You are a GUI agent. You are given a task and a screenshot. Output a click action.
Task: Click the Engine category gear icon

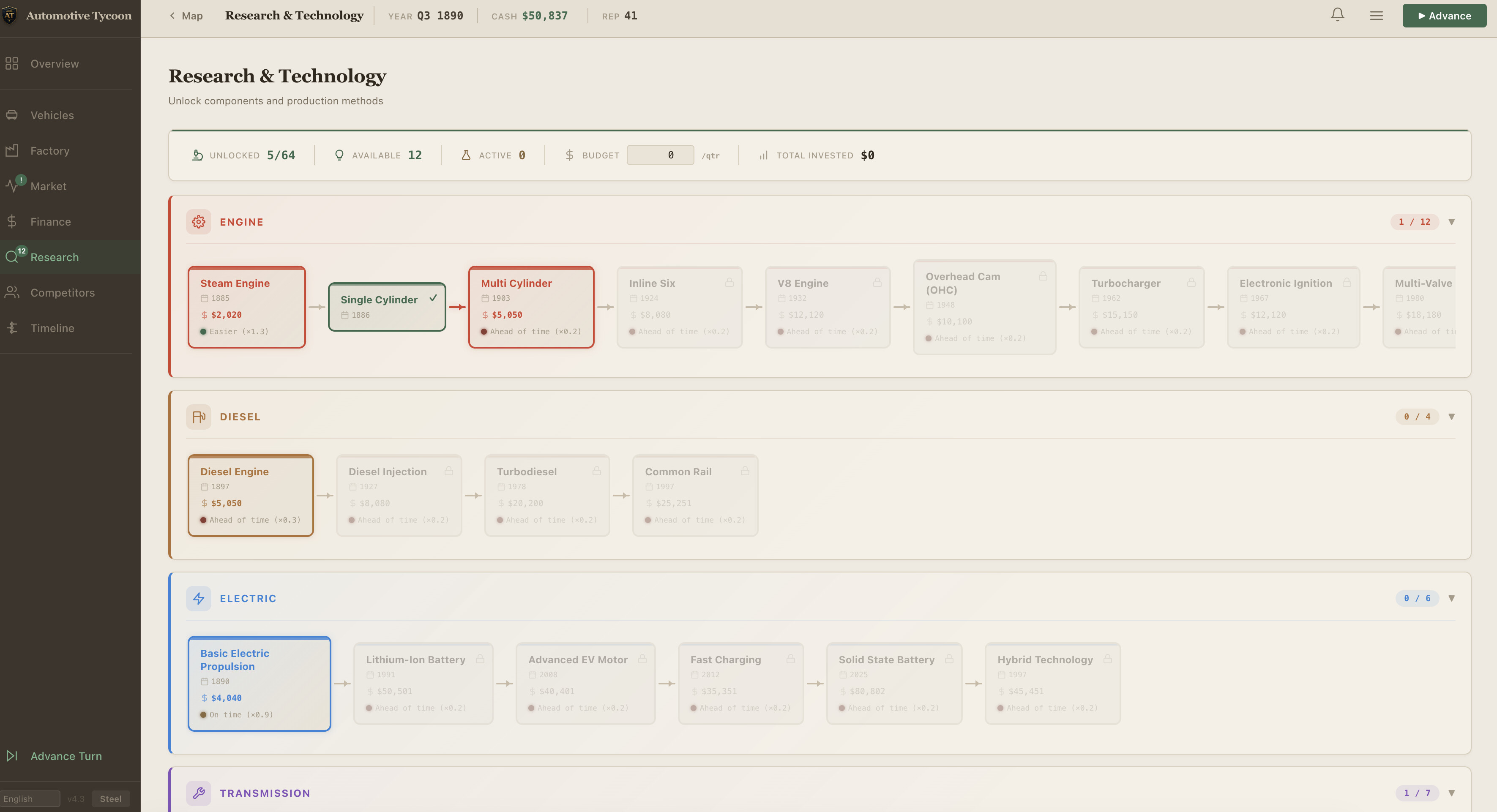pos(198,222)
